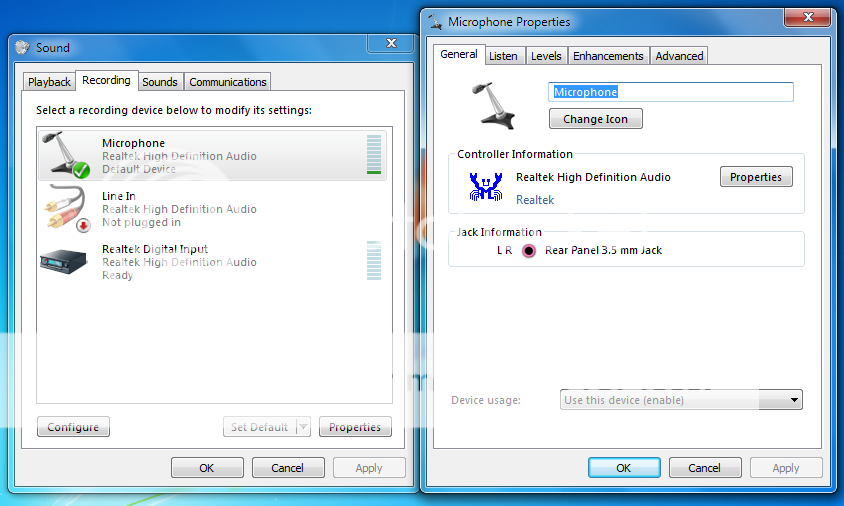Click the "Rear Panel 3.5 mm Jack" text
This screenshot has width=844, height=506.
pyautogui.click(x=603, y=250)
